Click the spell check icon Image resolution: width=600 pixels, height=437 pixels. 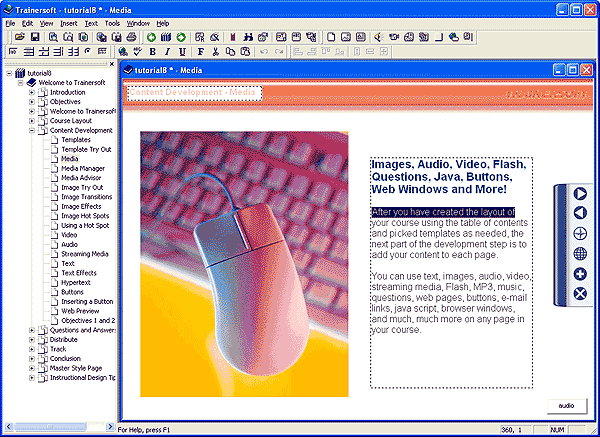click(x=137, y=52)
